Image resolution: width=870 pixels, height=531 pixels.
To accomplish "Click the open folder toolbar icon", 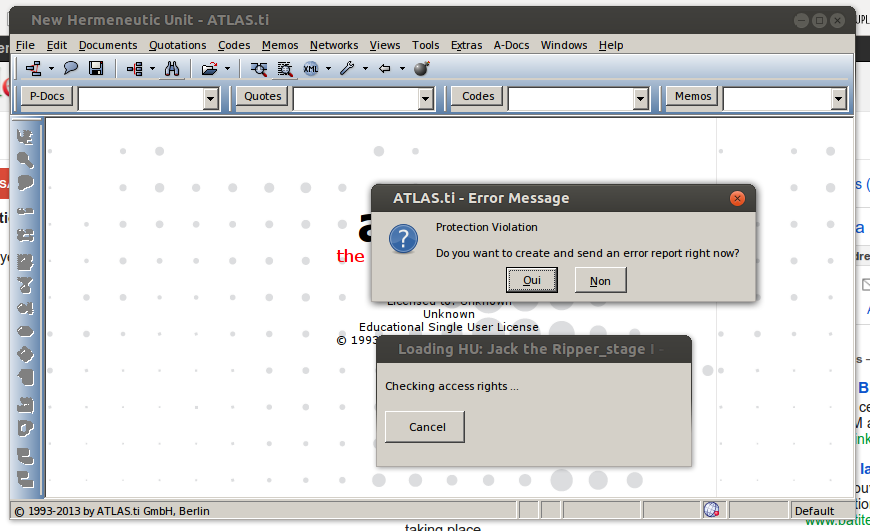I will [x=209, y=68].
